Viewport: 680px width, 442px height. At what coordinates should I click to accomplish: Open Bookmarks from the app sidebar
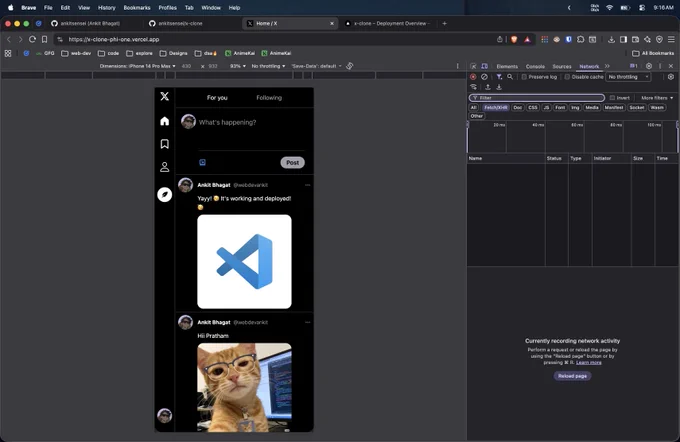164,144
